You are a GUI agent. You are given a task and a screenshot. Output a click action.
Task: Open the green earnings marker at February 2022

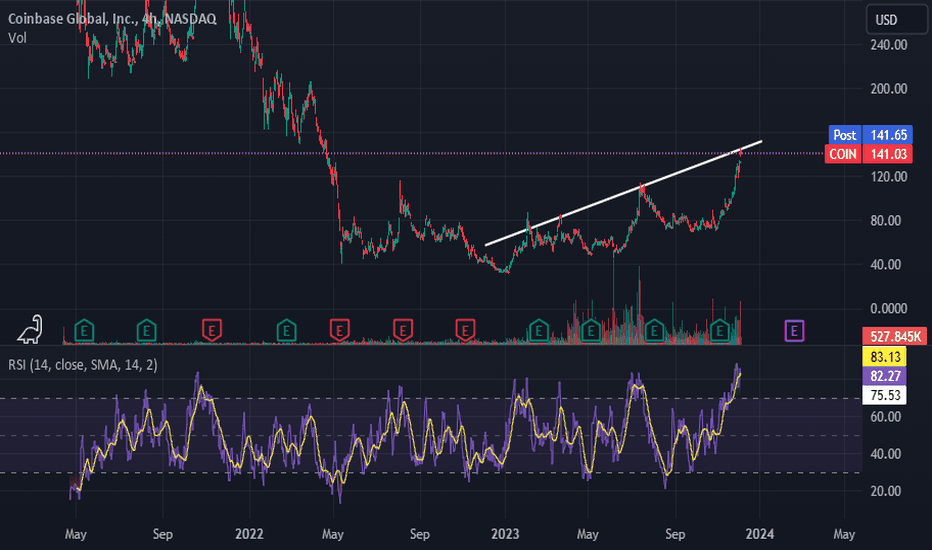pyautogui.click(x=286, y=330)
